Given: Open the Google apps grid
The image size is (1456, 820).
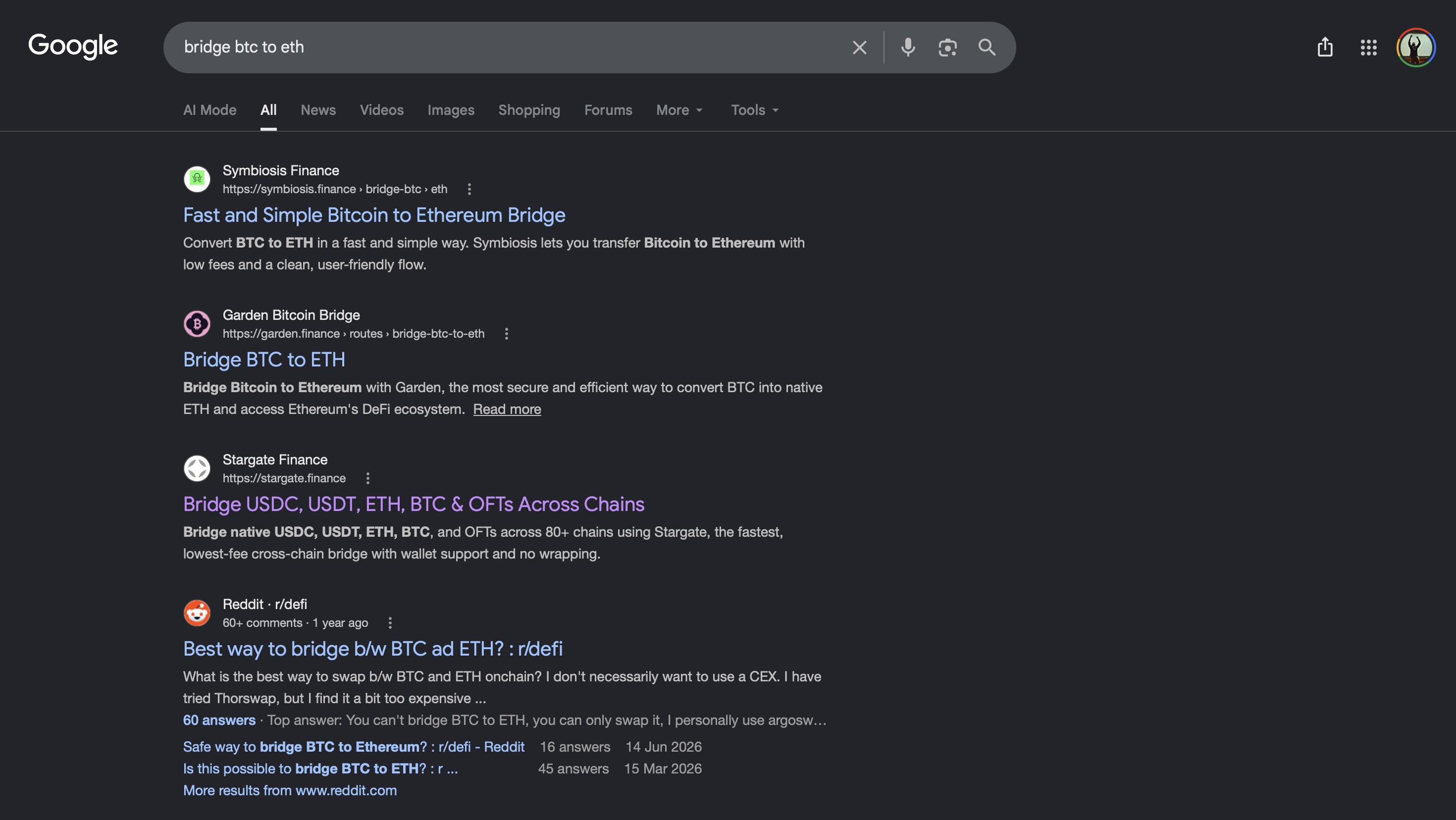Looking at the screenshot, I should click(1368, 48).
